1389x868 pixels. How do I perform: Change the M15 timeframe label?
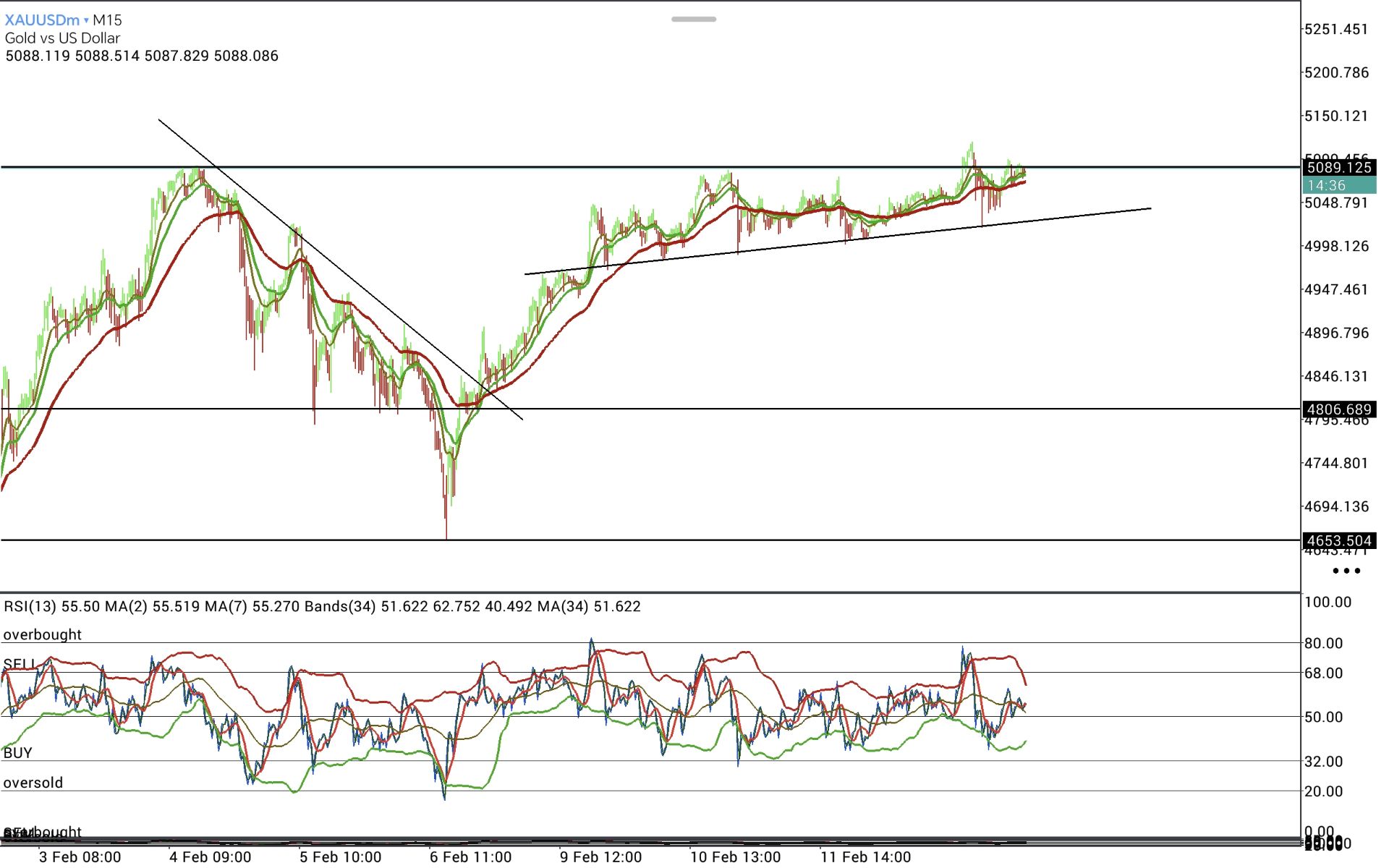(107, 20)
